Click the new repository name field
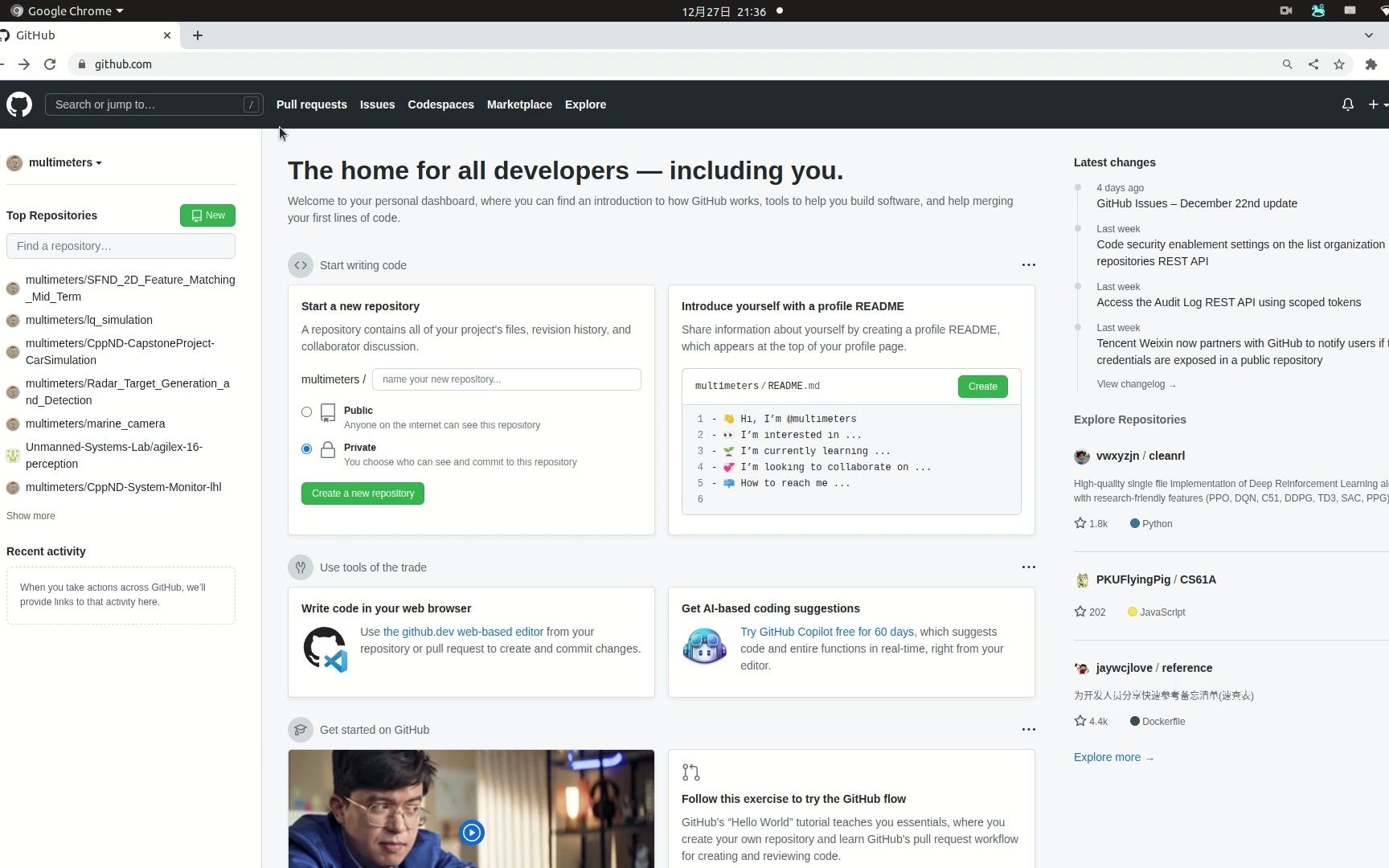This screenshot has height=868, width=1389. click(506, 379)
